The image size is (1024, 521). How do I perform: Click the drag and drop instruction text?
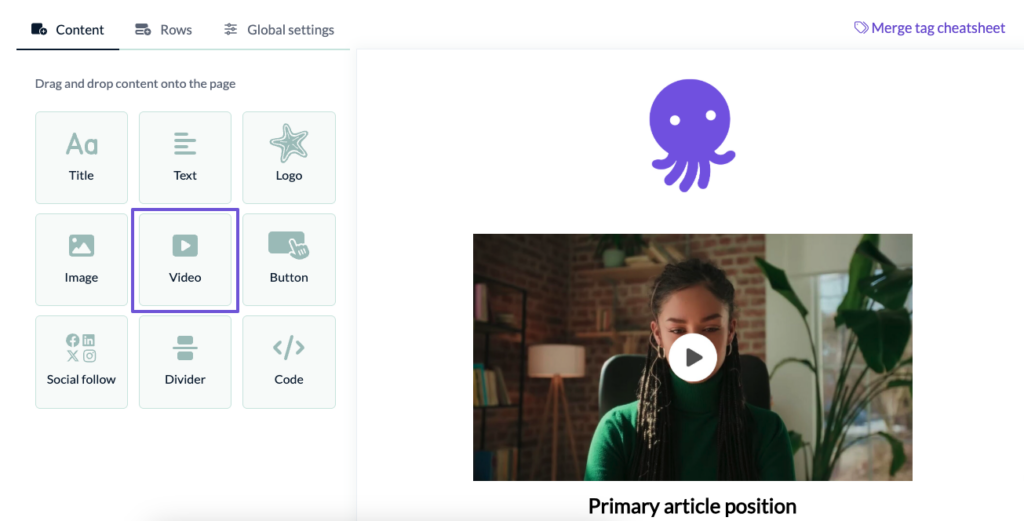tap(135, 84)
